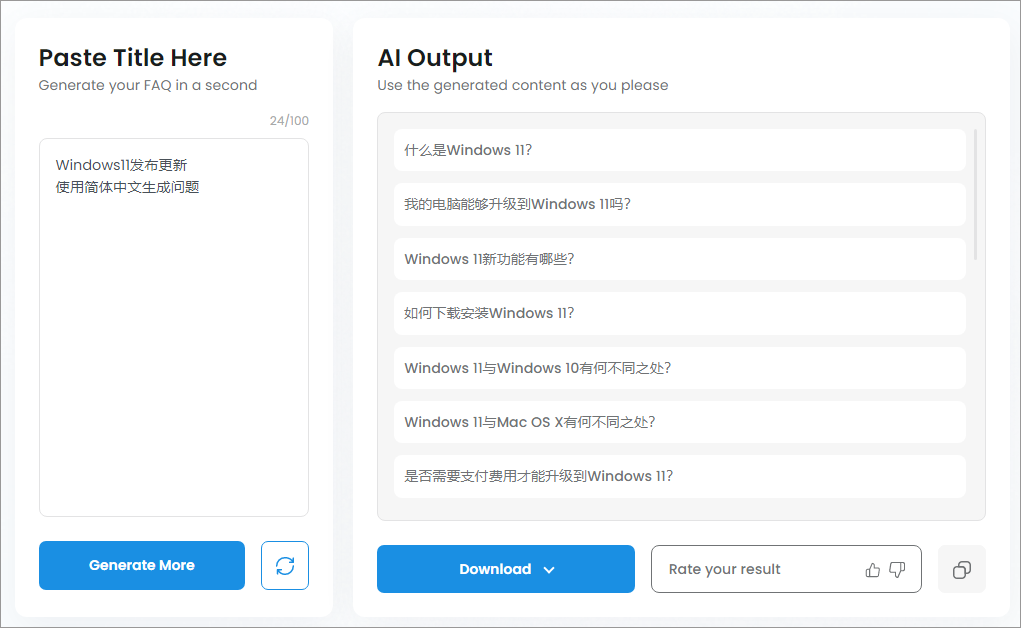
Task: Copy the output using the copy icon
Action: [x=962, y=570]
